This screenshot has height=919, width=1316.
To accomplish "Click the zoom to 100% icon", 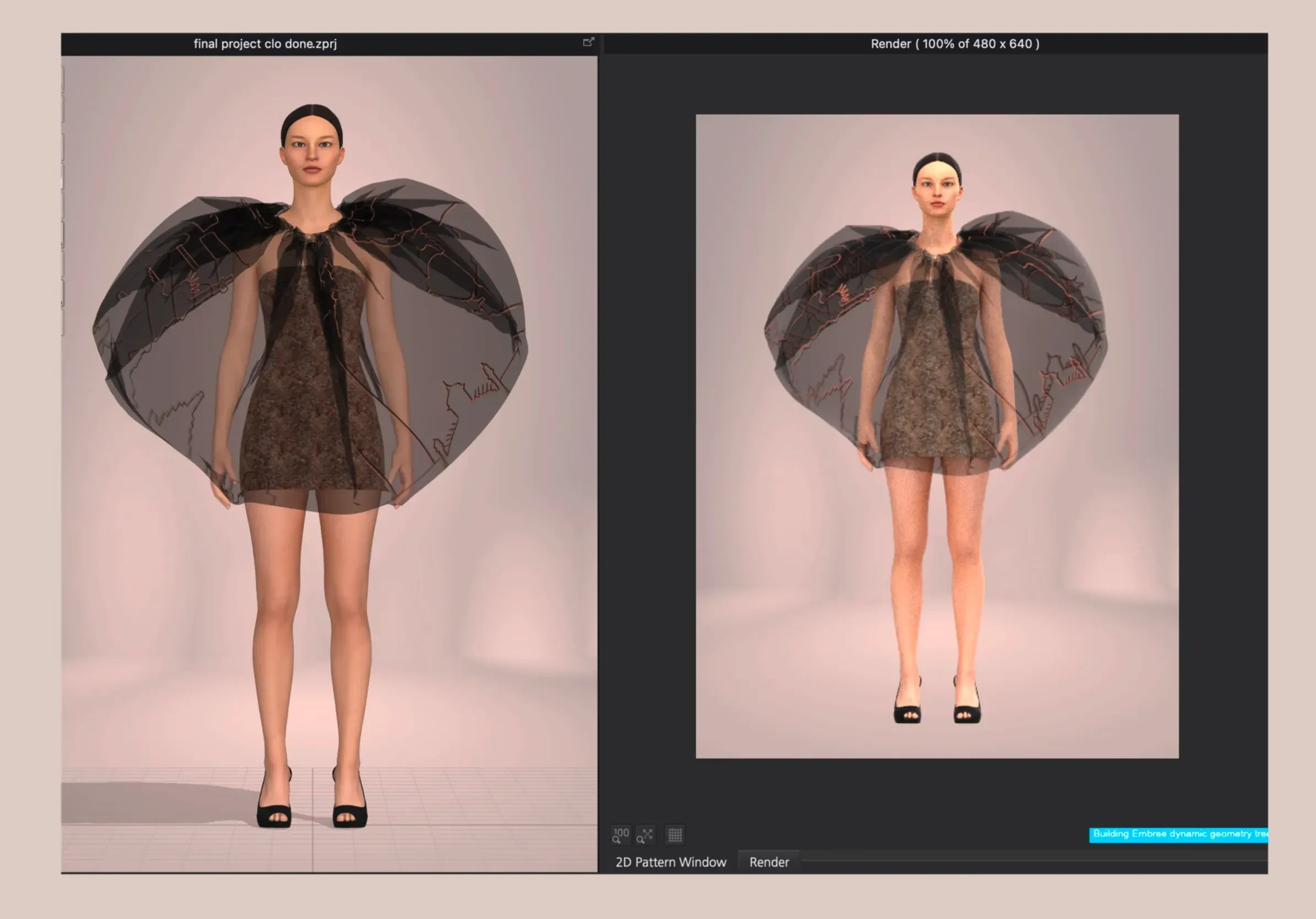I will click(x=620, y=835).
